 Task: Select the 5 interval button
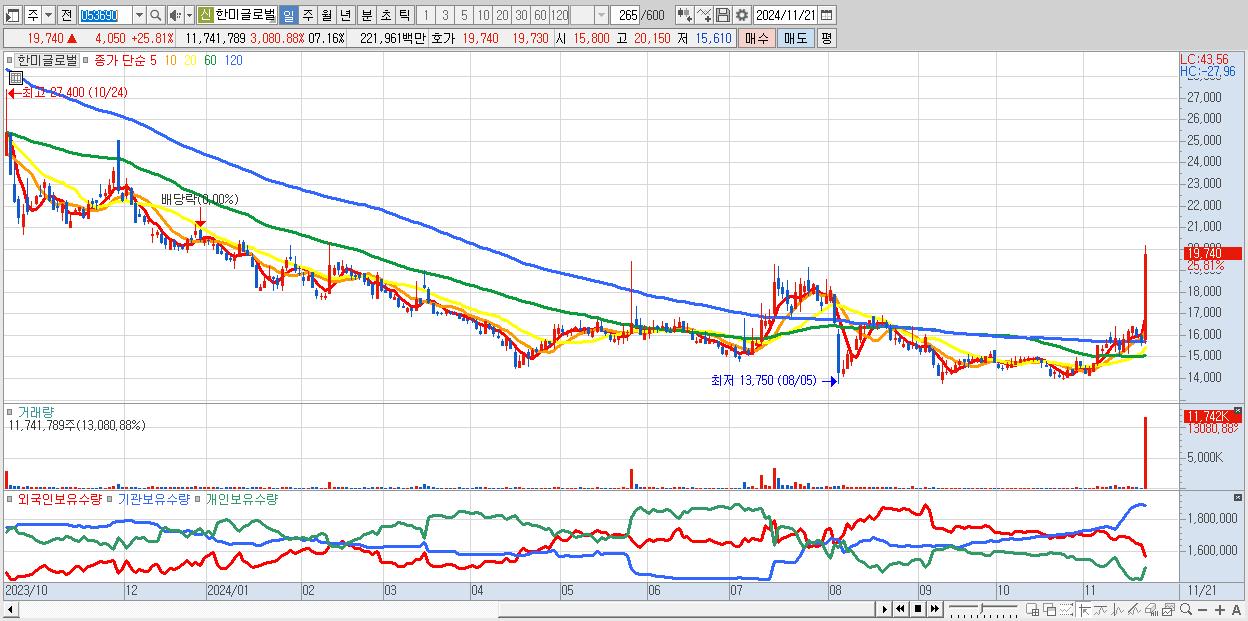464,15
